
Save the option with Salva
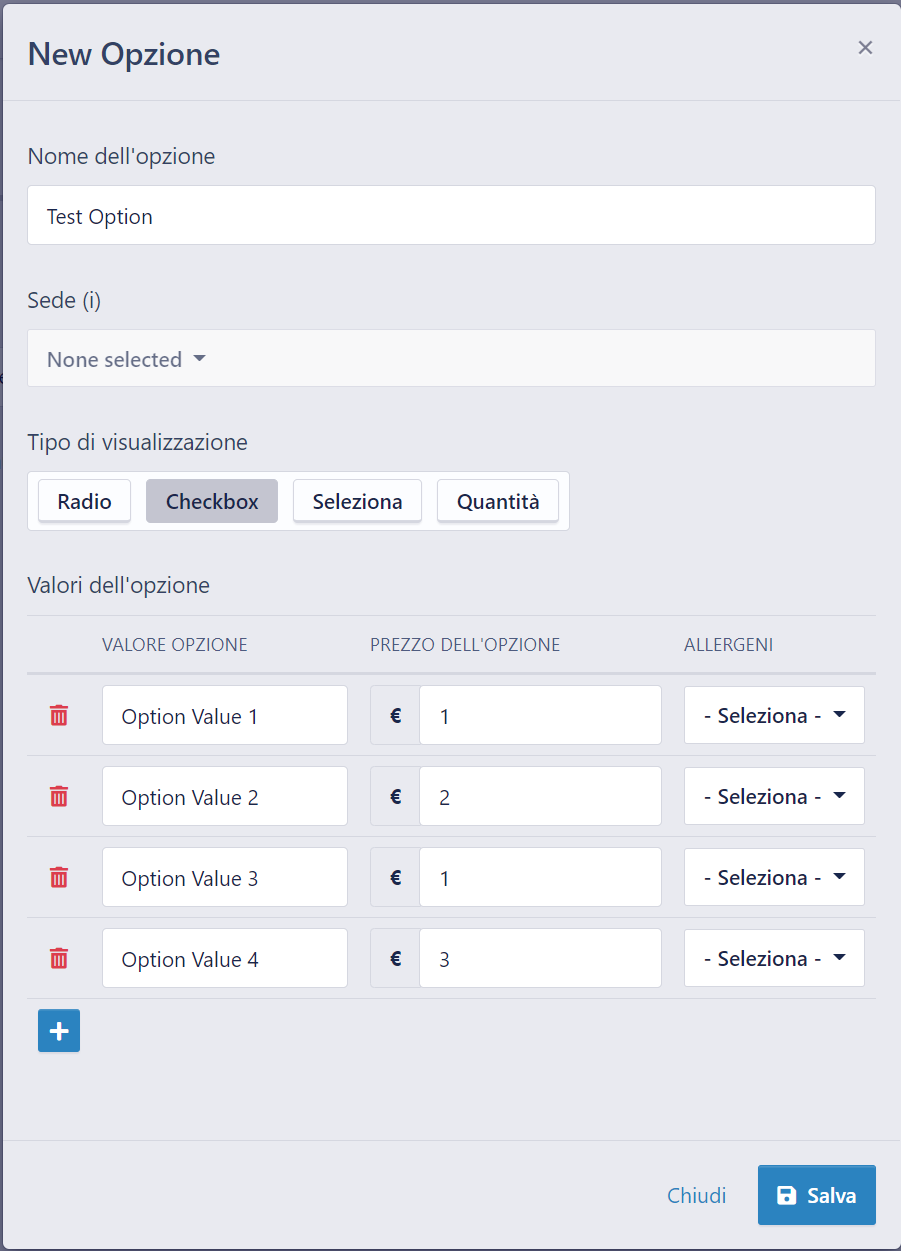817,1195
